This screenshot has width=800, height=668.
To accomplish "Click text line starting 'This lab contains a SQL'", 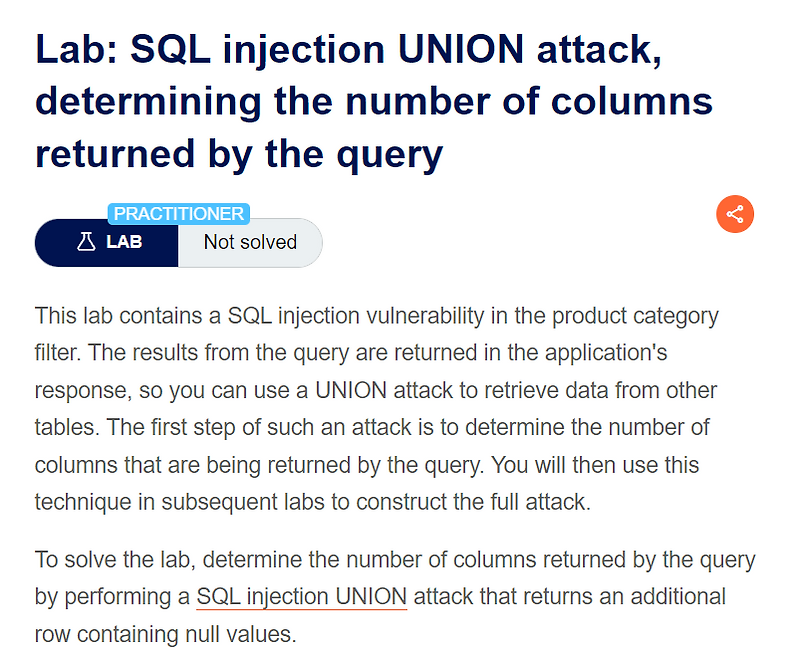I will pyautogui.click(x=377, y=316).
